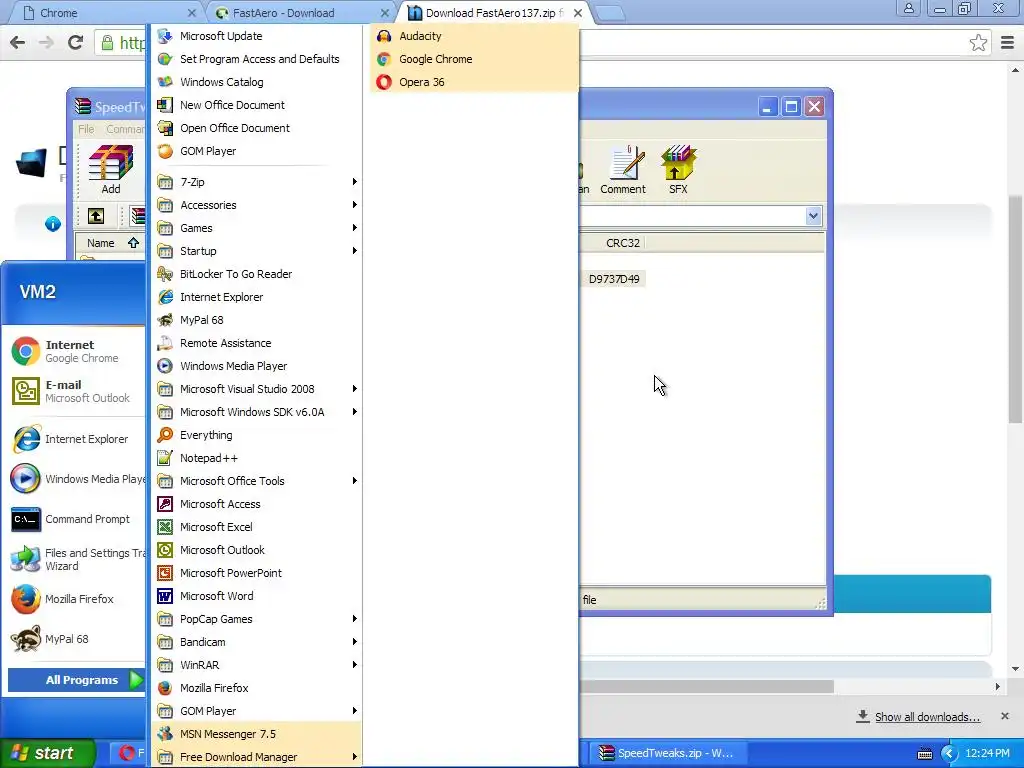Screen dimensions: 1024x768
Task: Expand Free Download Manager folder
Action: pos(257,757)
